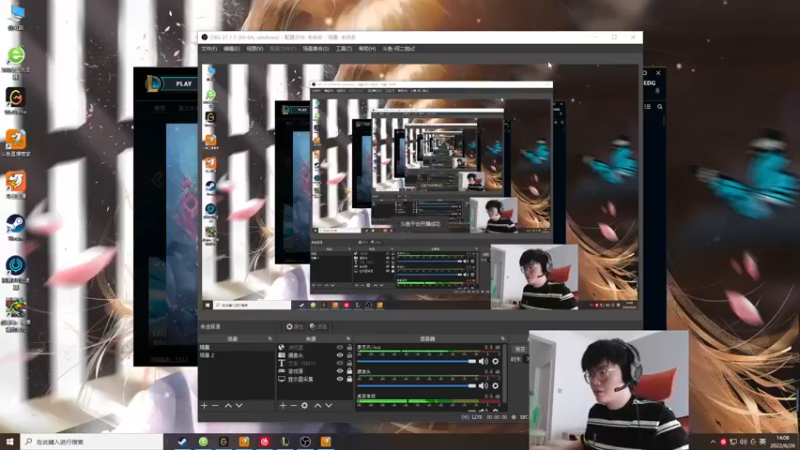Open source Properties (属性) with gear icon

tap(294, 327)
